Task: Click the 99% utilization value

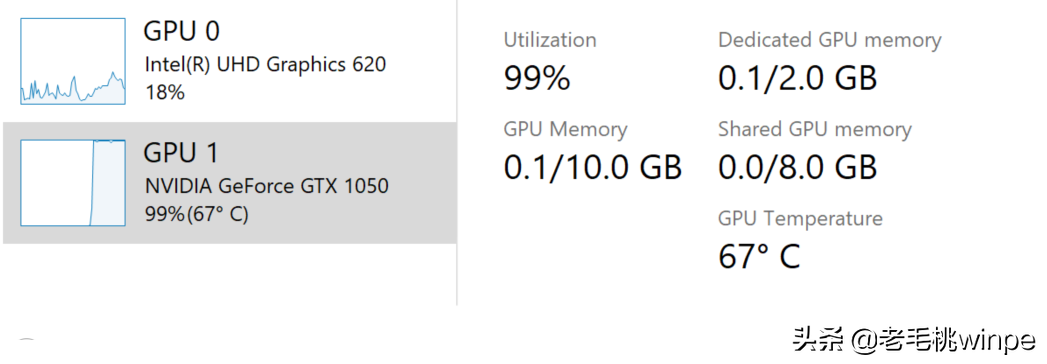Action: pos(537,79)
